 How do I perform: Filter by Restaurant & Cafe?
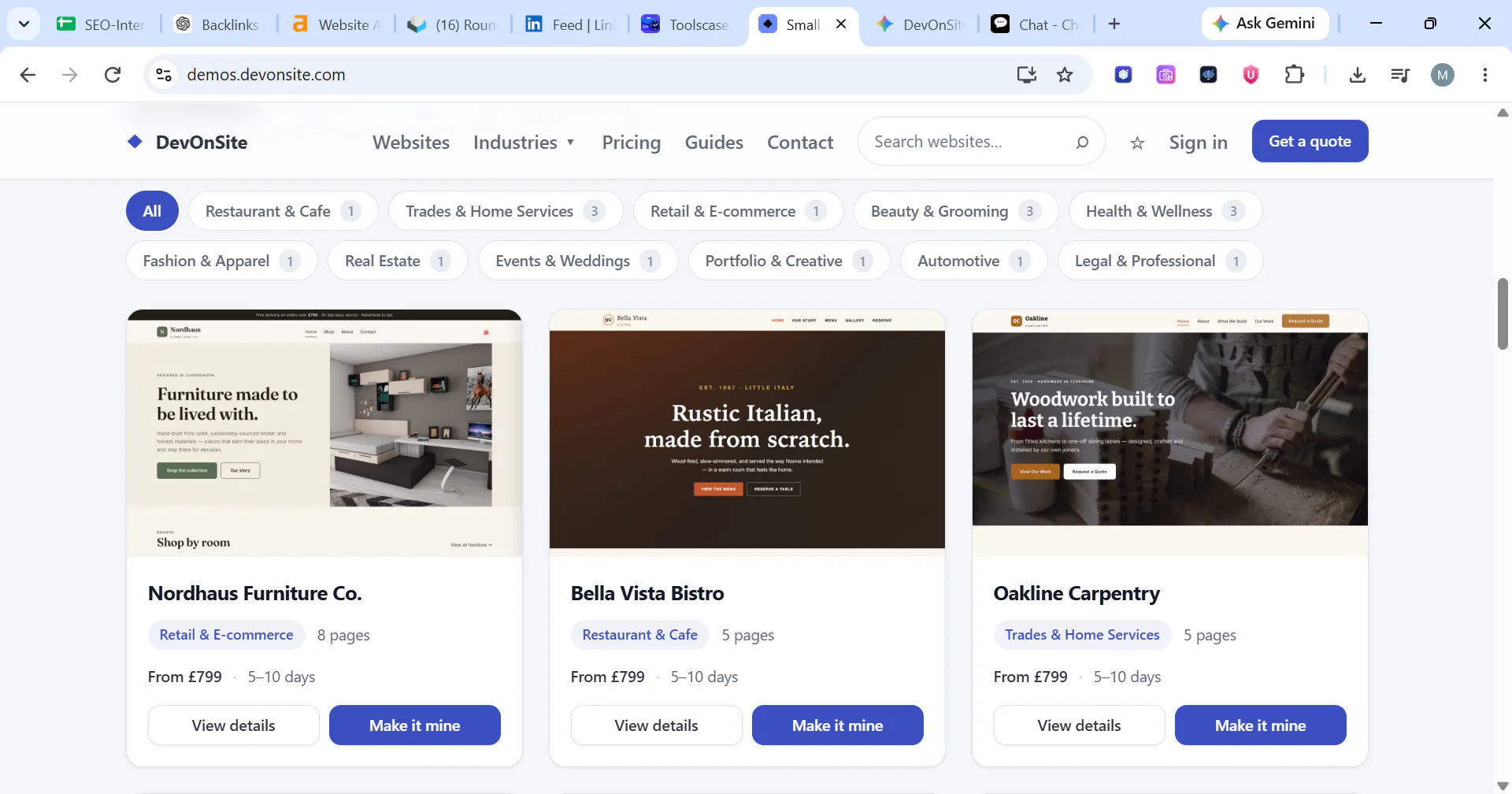[x=283, y=211]
